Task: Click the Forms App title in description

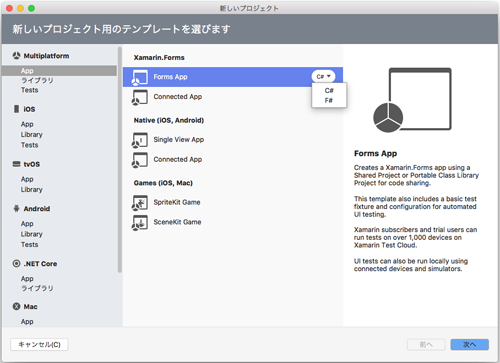Action: click(375, 154)
